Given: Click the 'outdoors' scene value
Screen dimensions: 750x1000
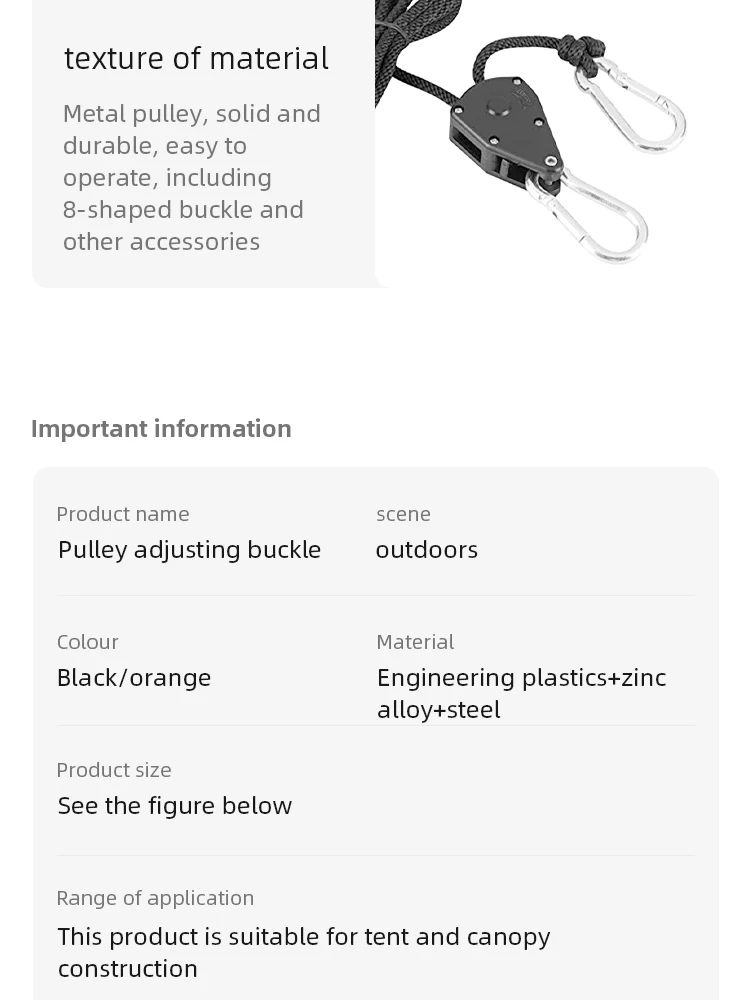Looking at the screenshot, I should 427,550.
